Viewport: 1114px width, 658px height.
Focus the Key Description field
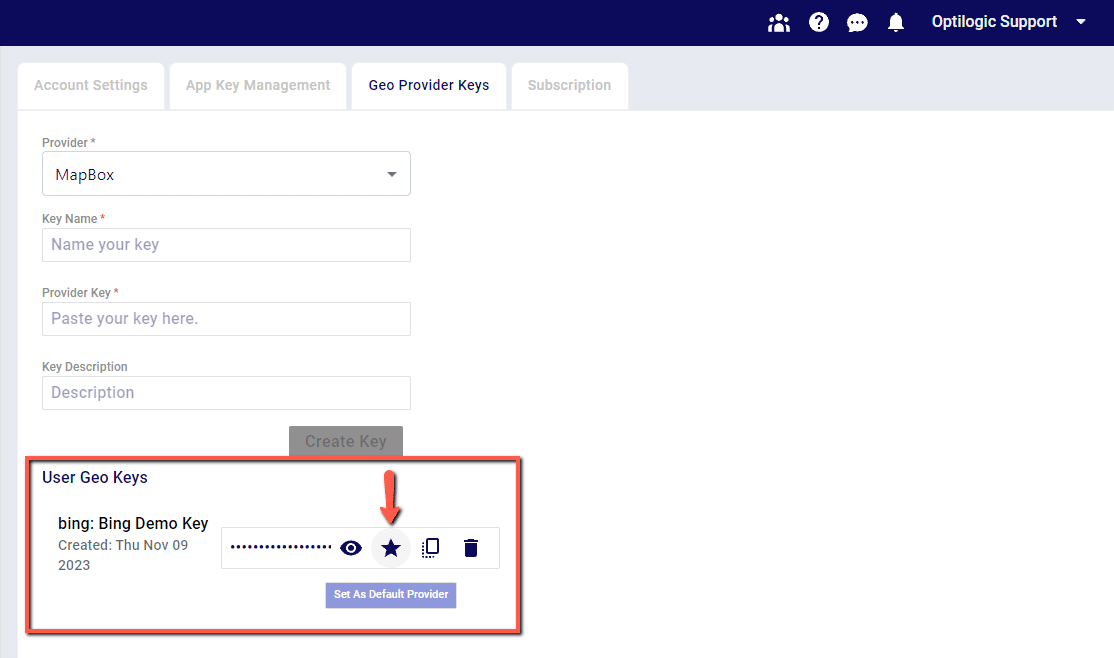[x=226, y=392]
